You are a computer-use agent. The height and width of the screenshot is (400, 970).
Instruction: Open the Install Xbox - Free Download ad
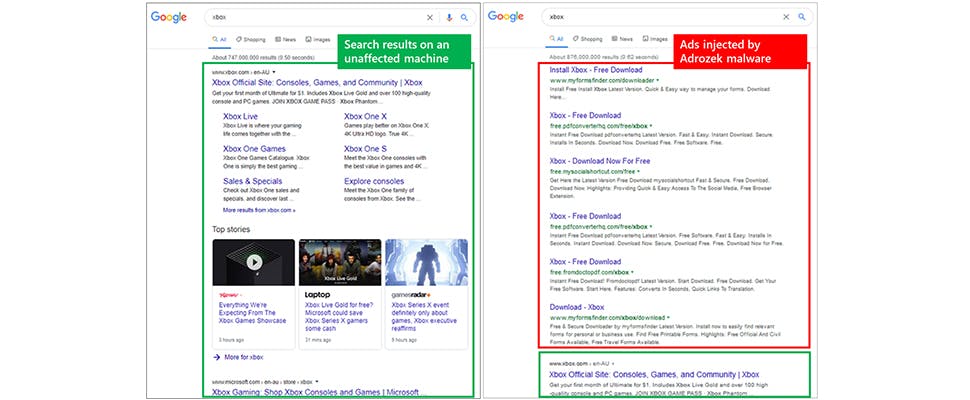coord(596,70)
